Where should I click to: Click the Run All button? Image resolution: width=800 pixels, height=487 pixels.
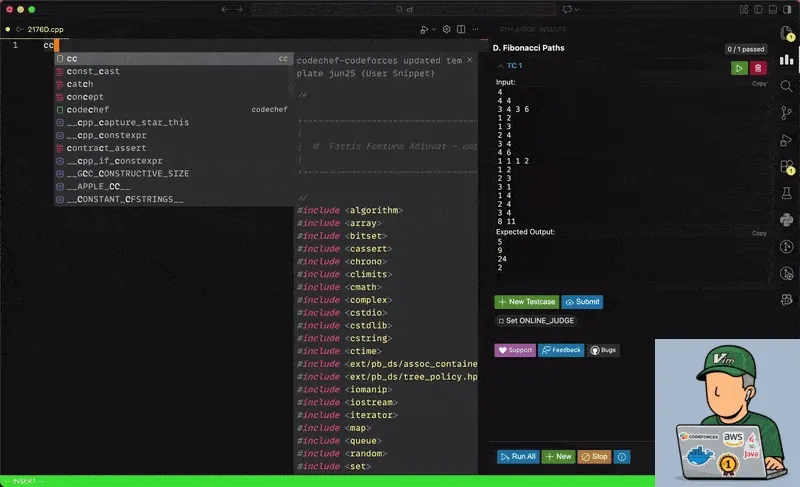click(x=518, y=457)
